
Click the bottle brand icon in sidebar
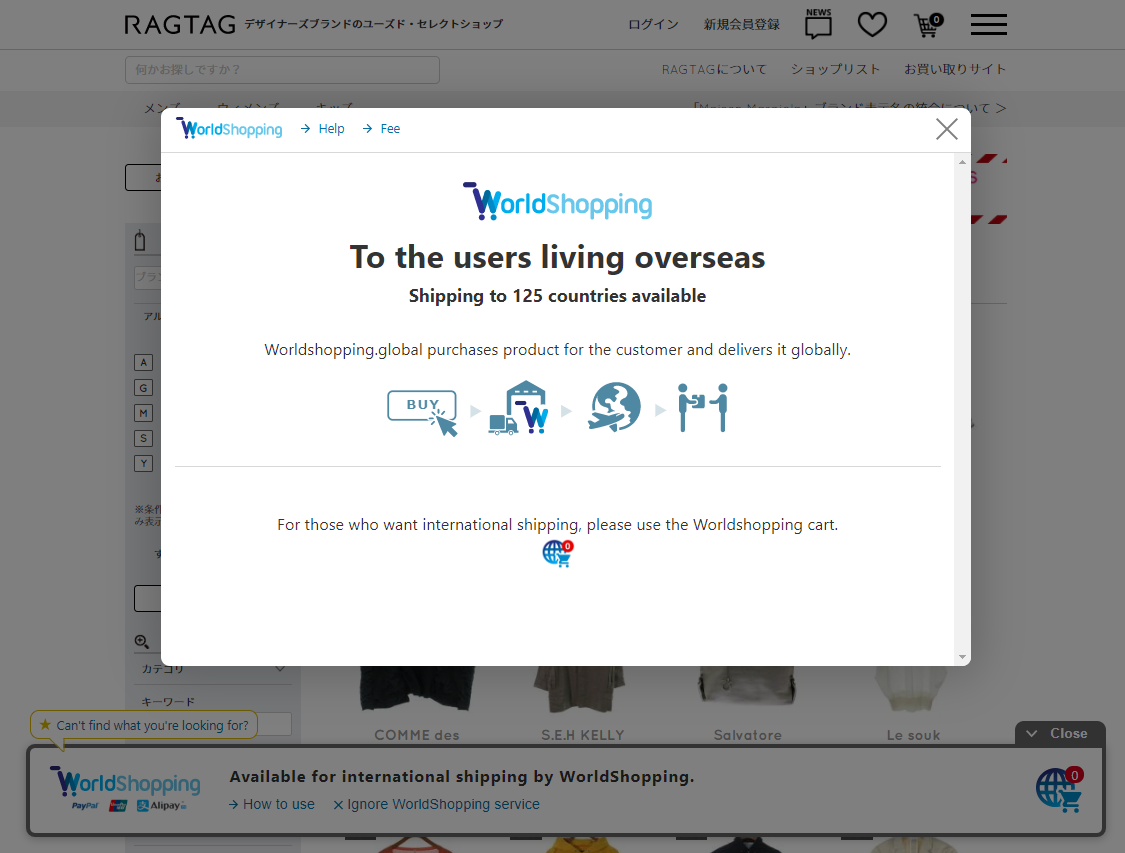click(x=140, y=241)
